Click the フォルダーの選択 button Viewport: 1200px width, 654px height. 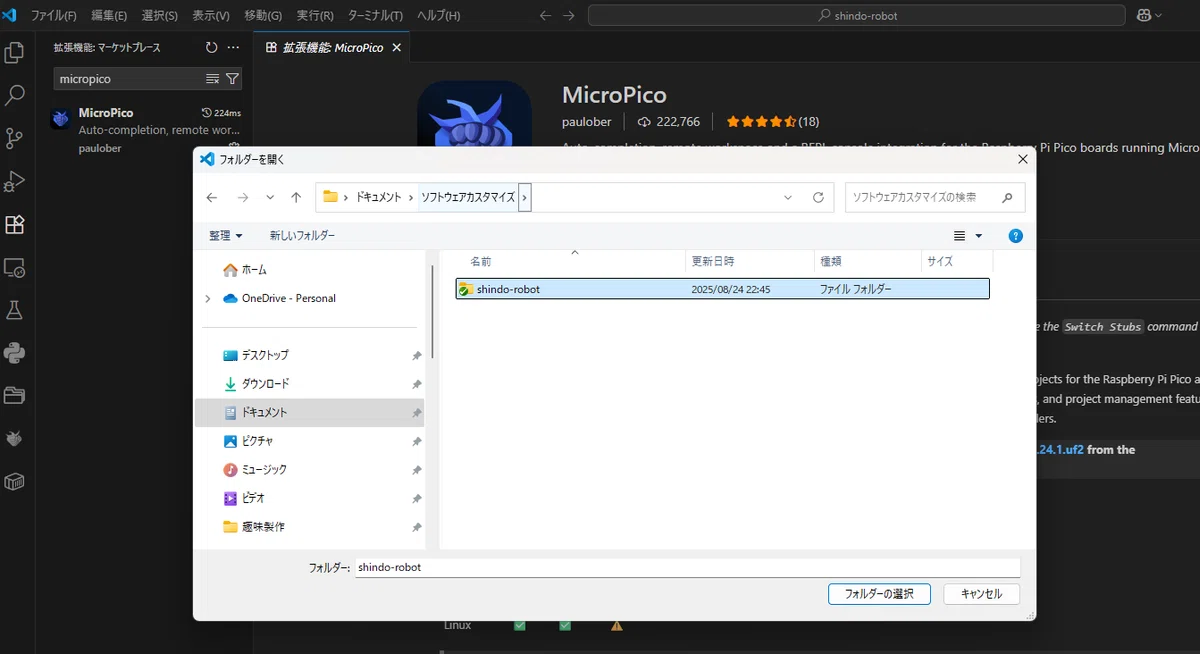coord(880,594)
